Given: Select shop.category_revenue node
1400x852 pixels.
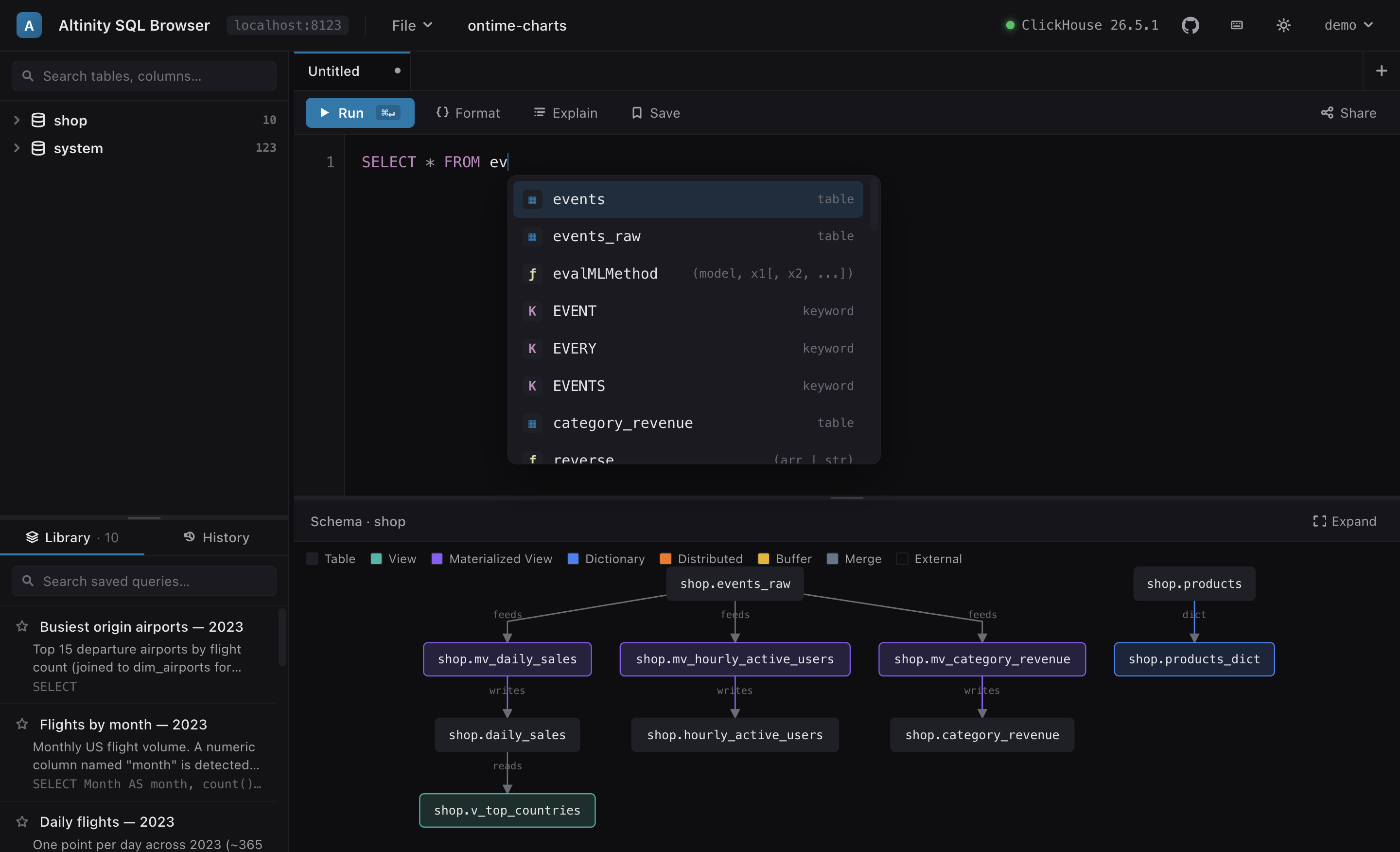Looking at the screenshot, I should pos(982,734).
